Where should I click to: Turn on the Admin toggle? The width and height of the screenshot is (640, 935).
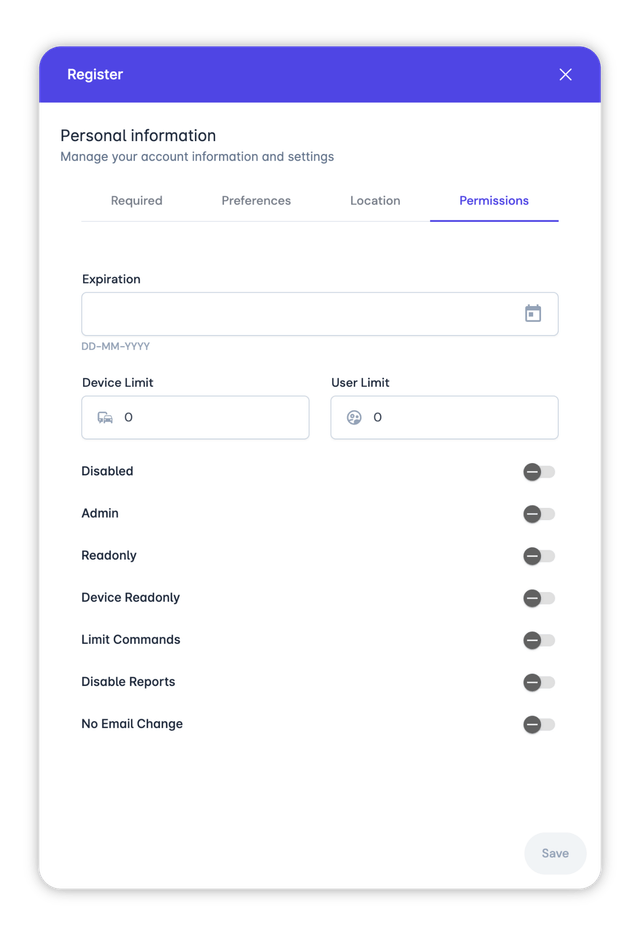pyautogui.click(x=538, y=513)
